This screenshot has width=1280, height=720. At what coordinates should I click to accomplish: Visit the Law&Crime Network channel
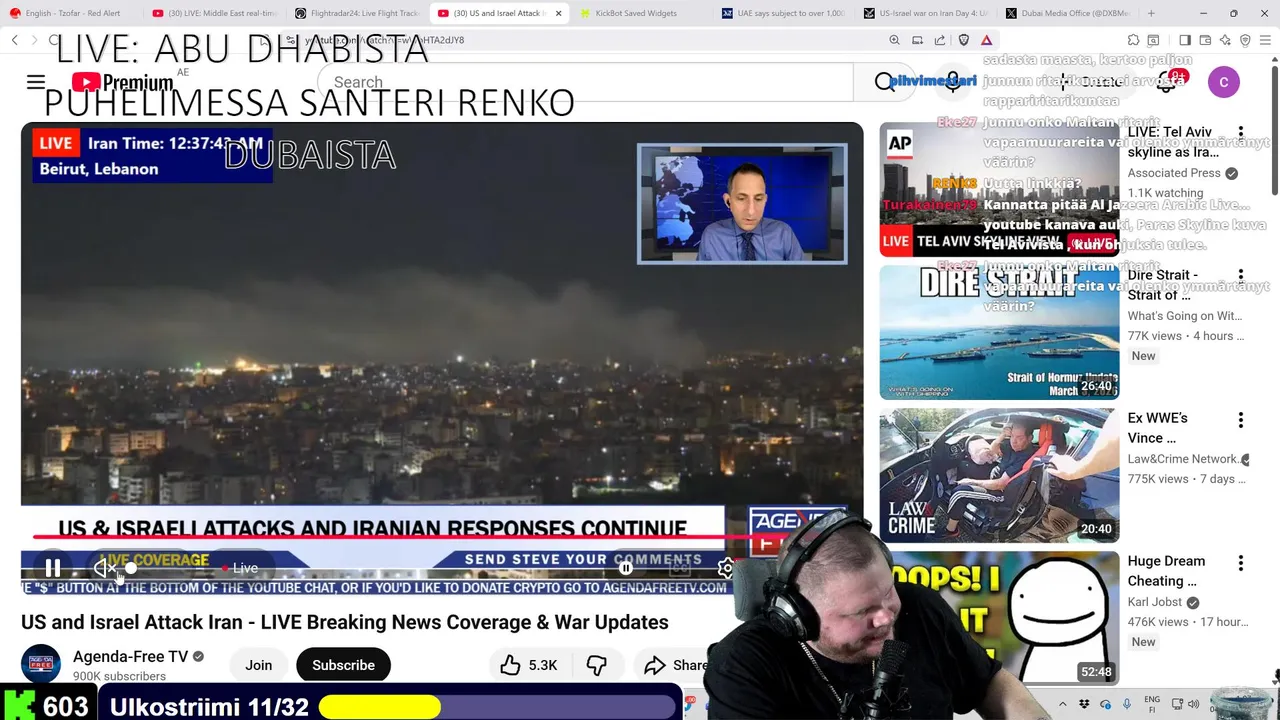(1183, 459)
